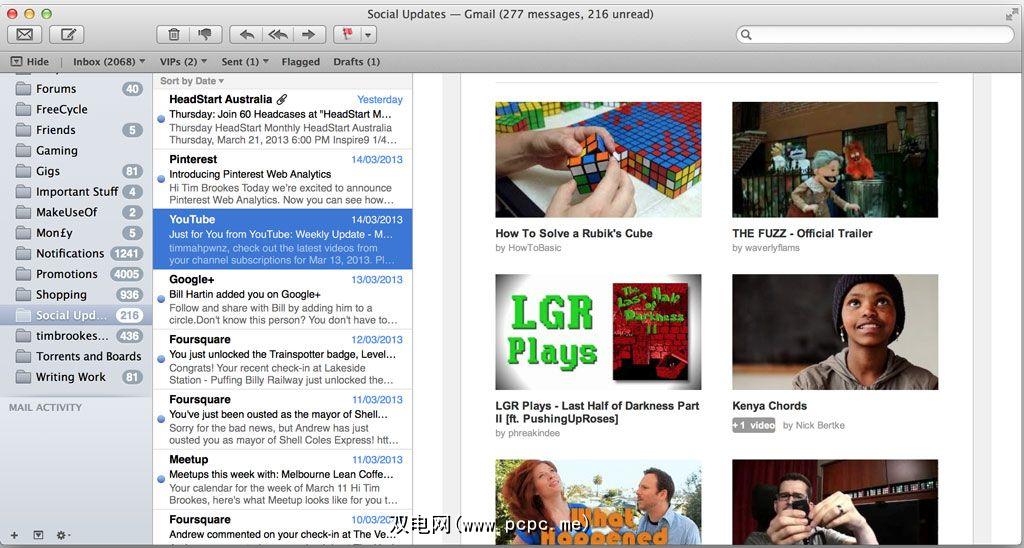Click the Get Mail envelope icon
The image size is (1024, 548).
[25, 35]
